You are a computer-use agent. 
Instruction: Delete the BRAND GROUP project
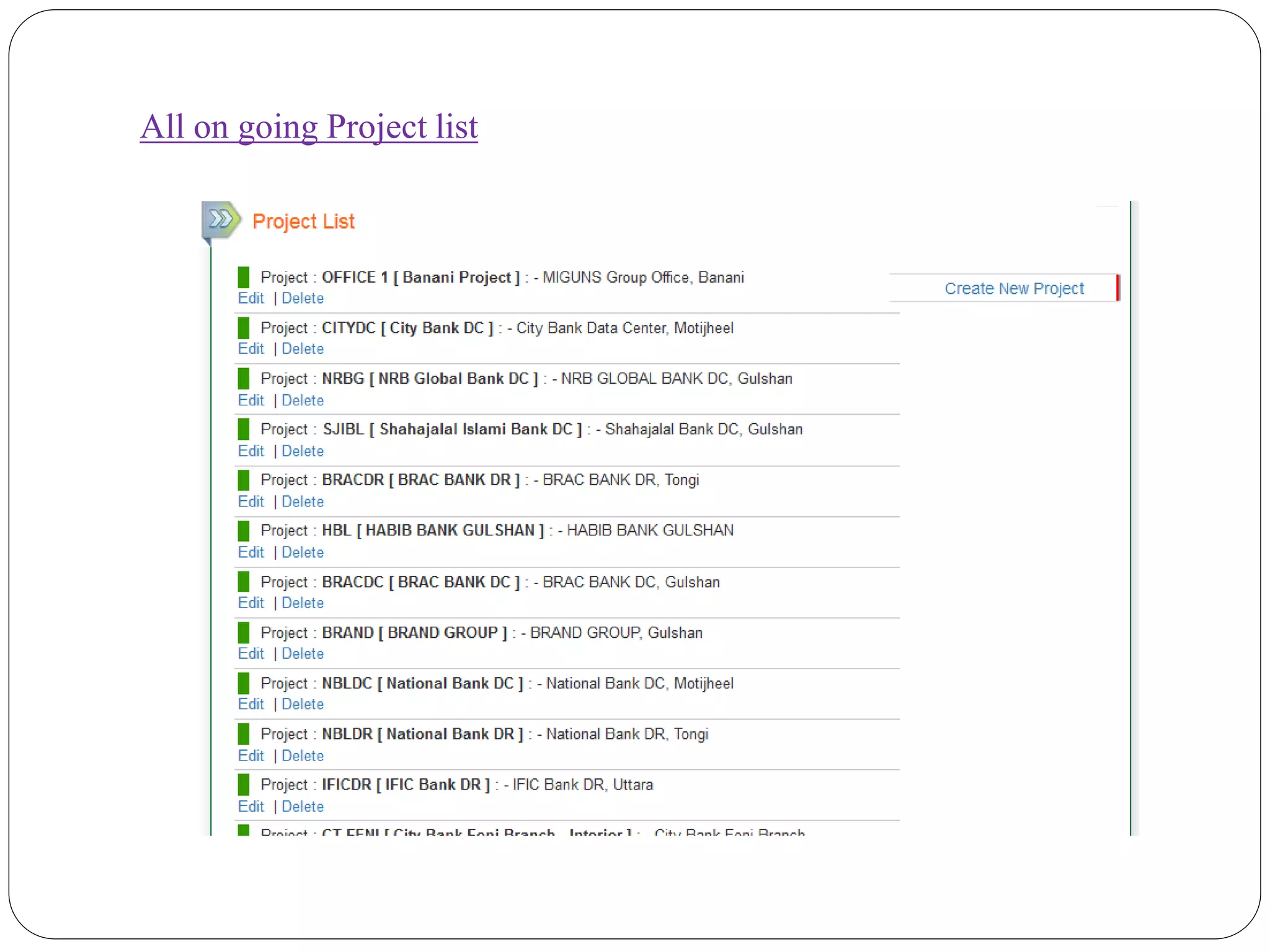pos(303,653)
